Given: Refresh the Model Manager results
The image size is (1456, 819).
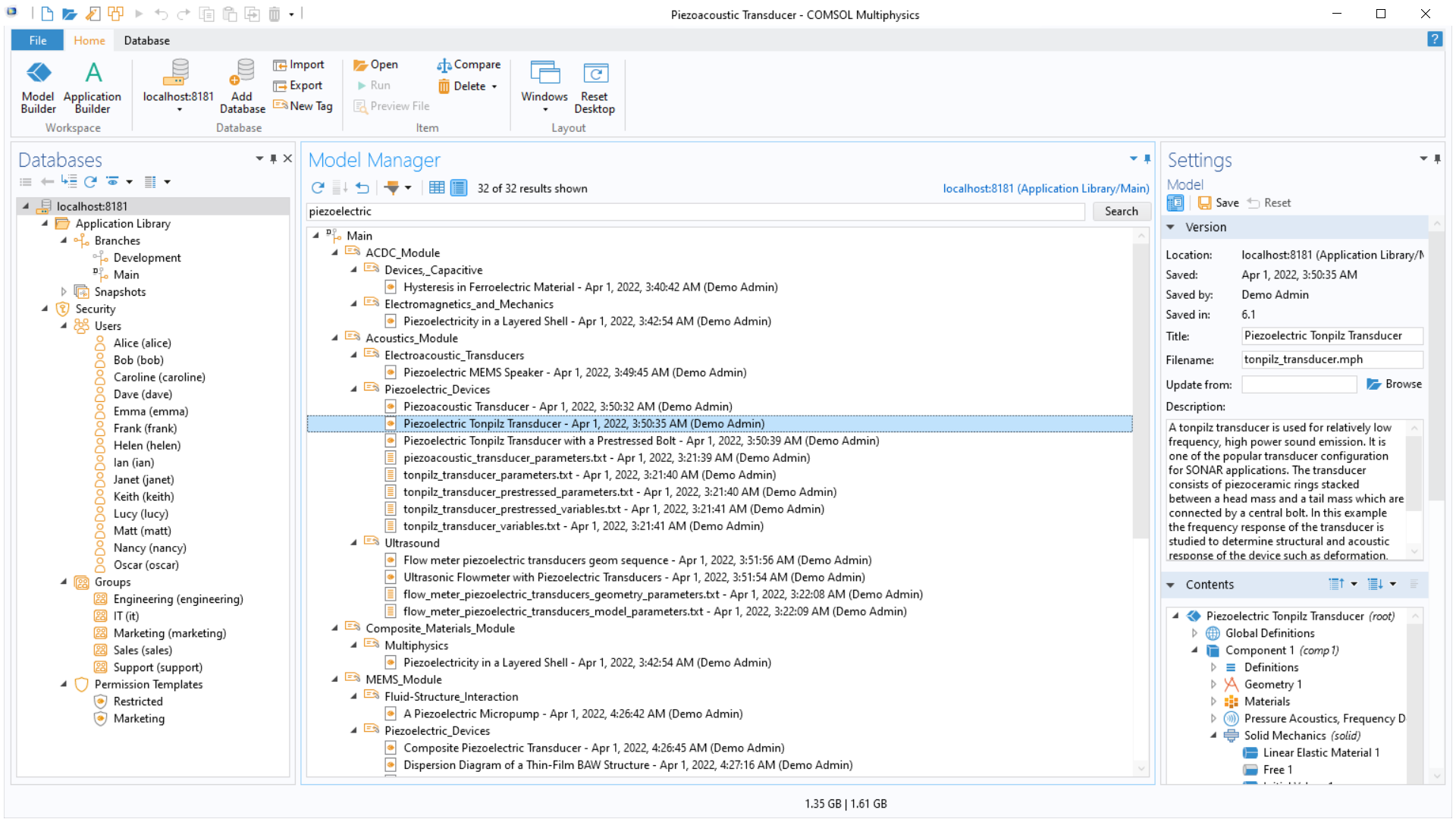Looking at the screenshot, I should pos(318,188).
